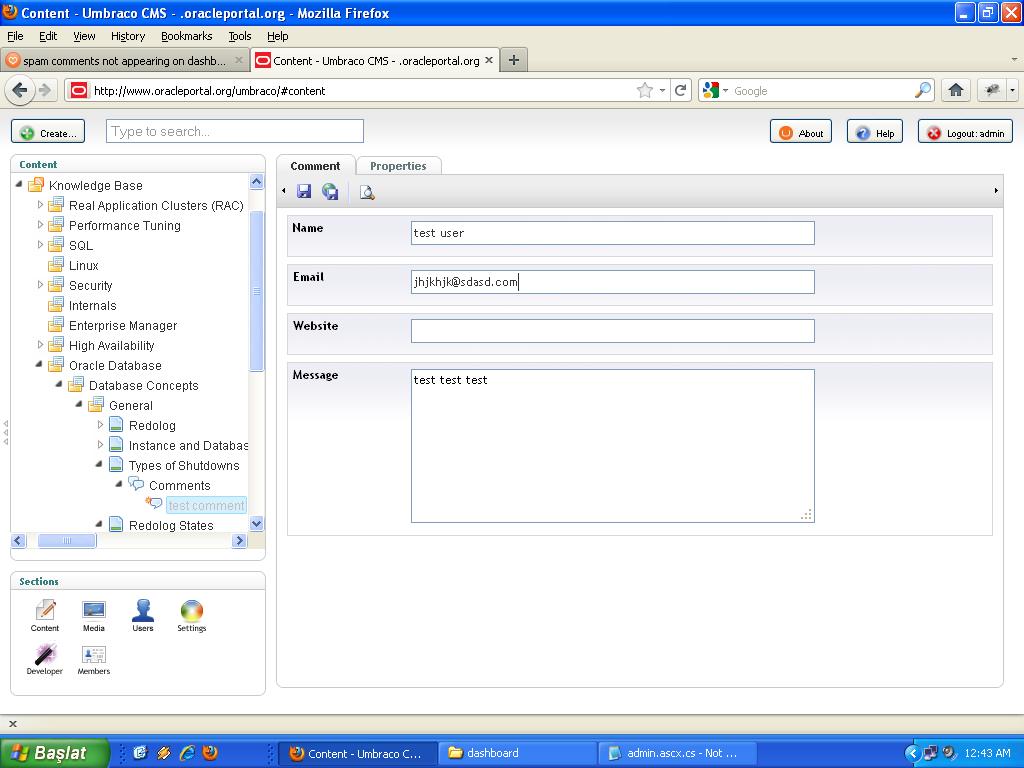Click the Create... button

pos(48,133)
